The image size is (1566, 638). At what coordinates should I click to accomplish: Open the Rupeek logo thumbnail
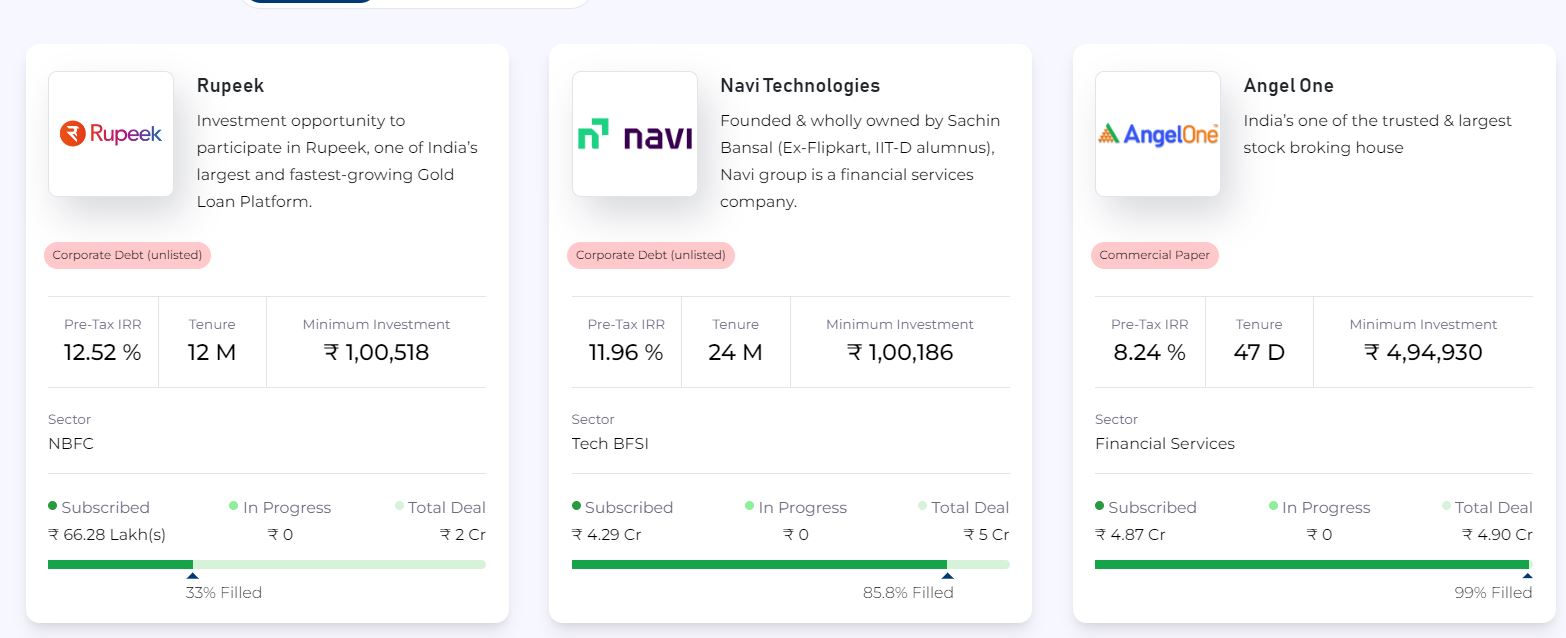pos(111,134)
